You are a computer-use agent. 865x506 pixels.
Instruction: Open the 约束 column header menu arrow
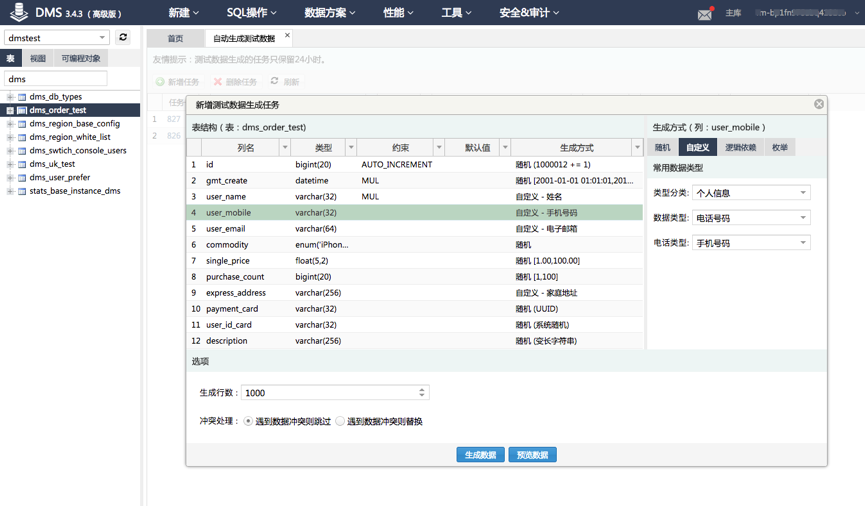coord(439,147)
